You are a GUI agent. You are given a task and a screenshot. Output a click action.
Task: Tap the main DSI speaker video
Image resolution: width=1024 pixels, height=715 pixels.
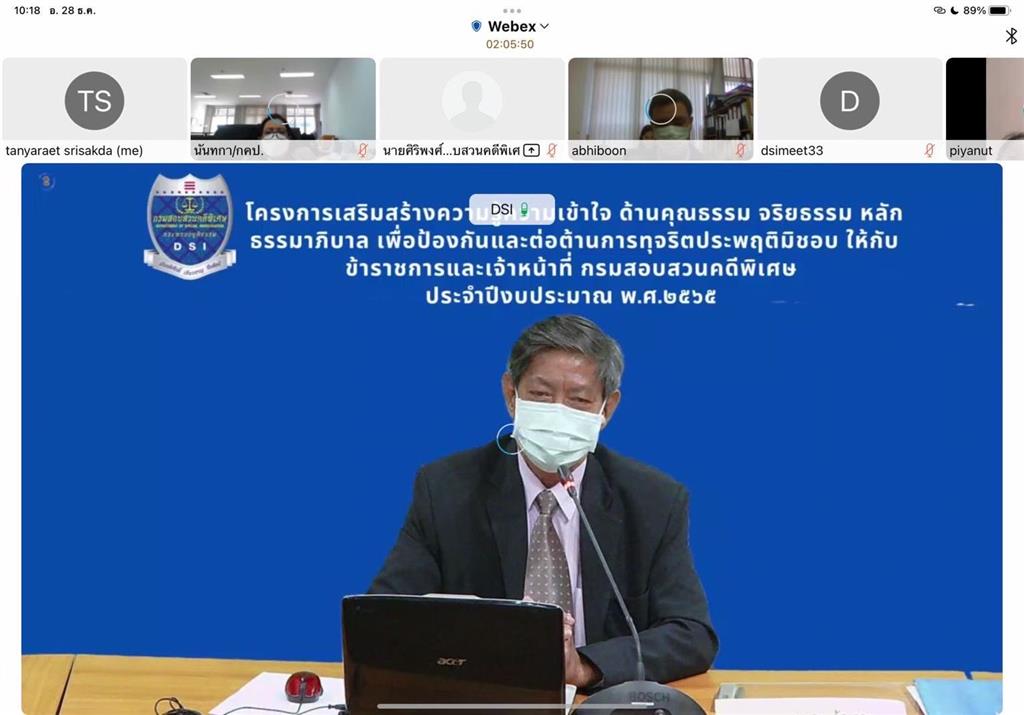511,450
